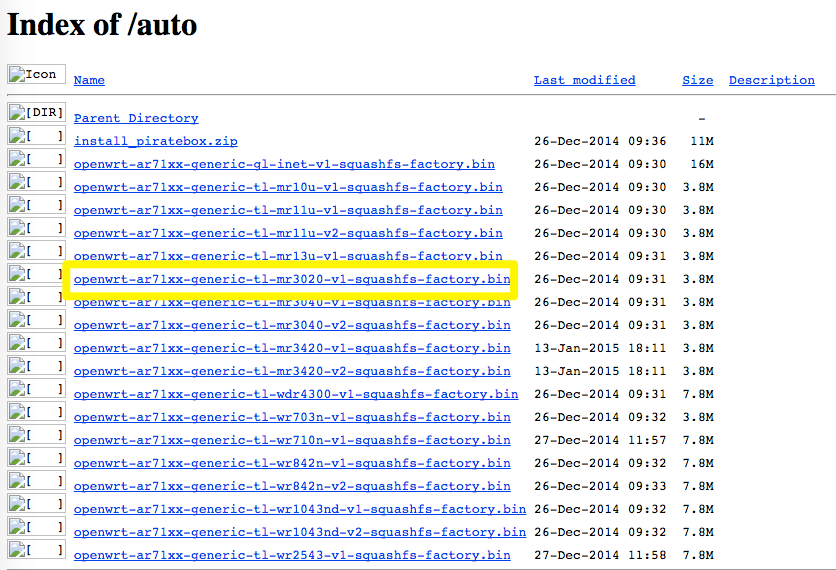
Task: Download the tl-wr842n-v1 factory bin
Action: (x=292, y=462)
